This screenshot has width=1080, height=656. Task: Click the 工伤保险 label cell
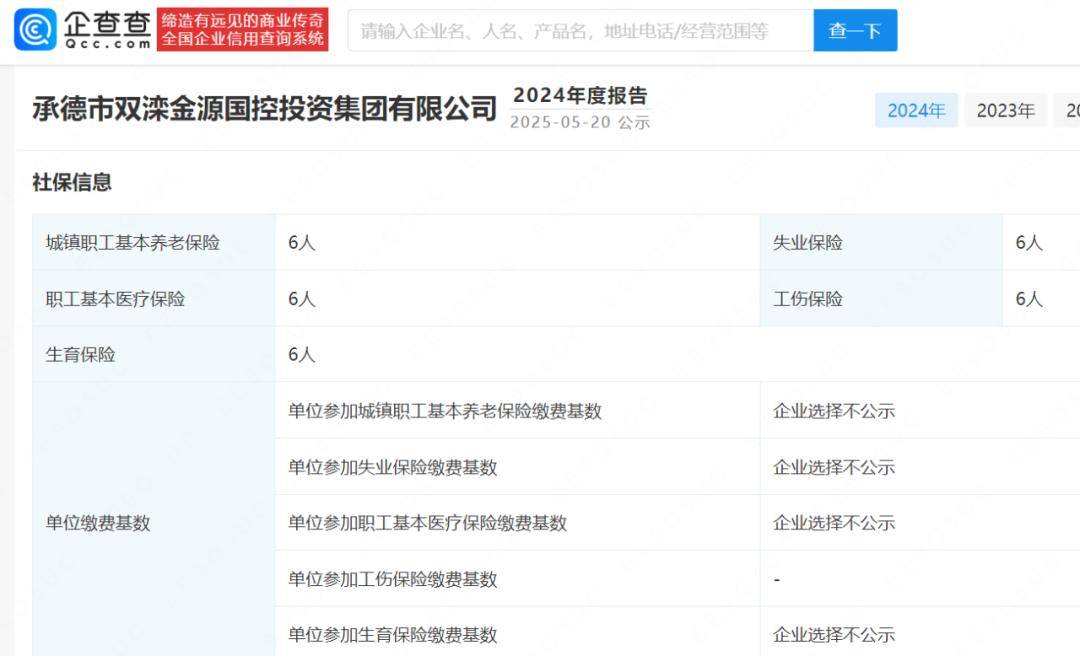(x=807, y=299)
